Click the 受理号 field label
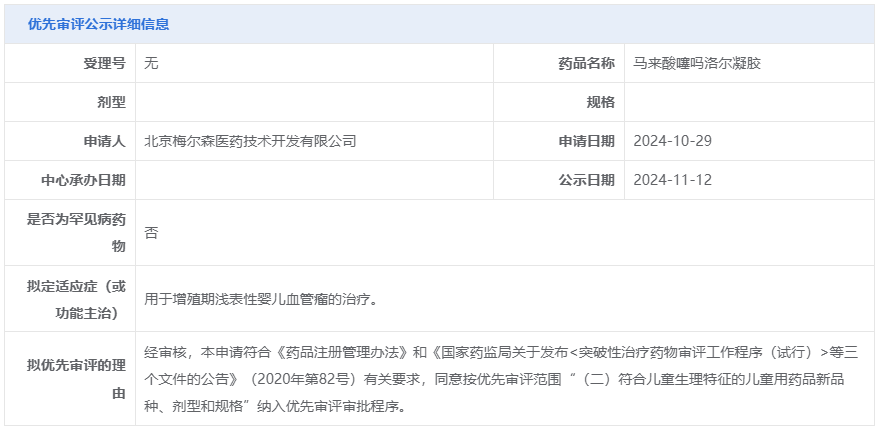Screen dimensions: 880x430 [x=104, y=63]
